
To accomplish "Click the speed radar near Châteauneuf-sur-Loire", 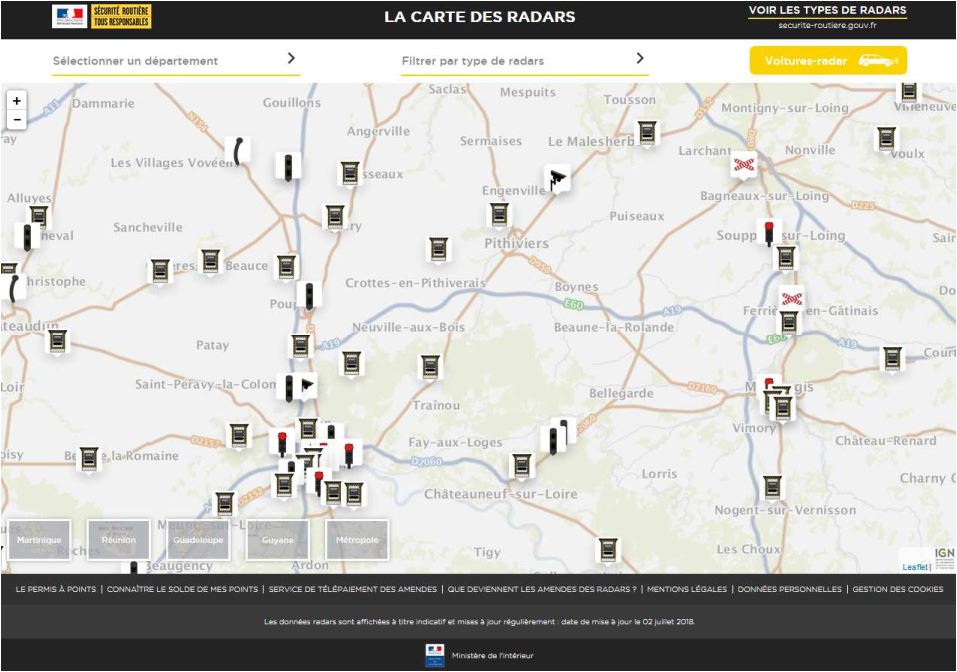I will (x=522, y=466).
